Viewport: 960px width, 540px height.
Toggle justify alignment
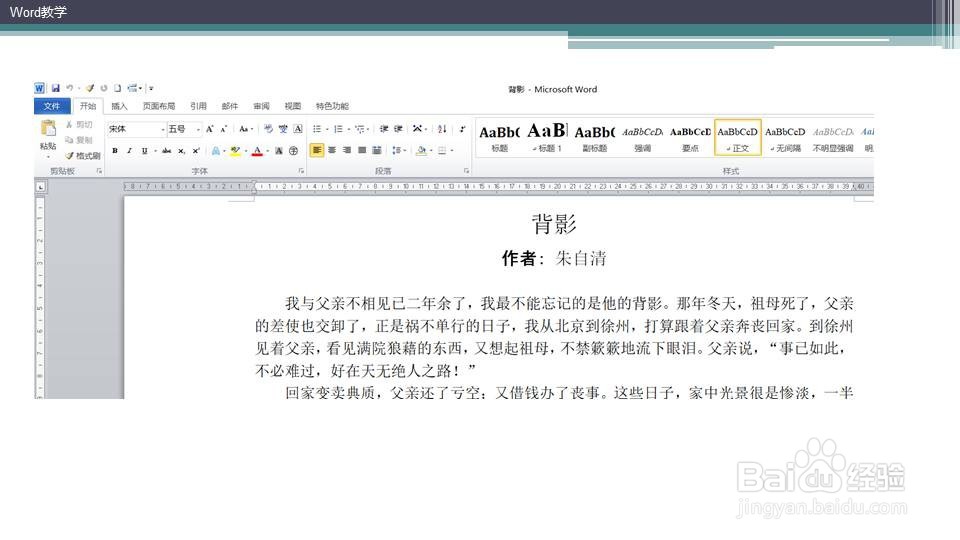tap(362, 150)
